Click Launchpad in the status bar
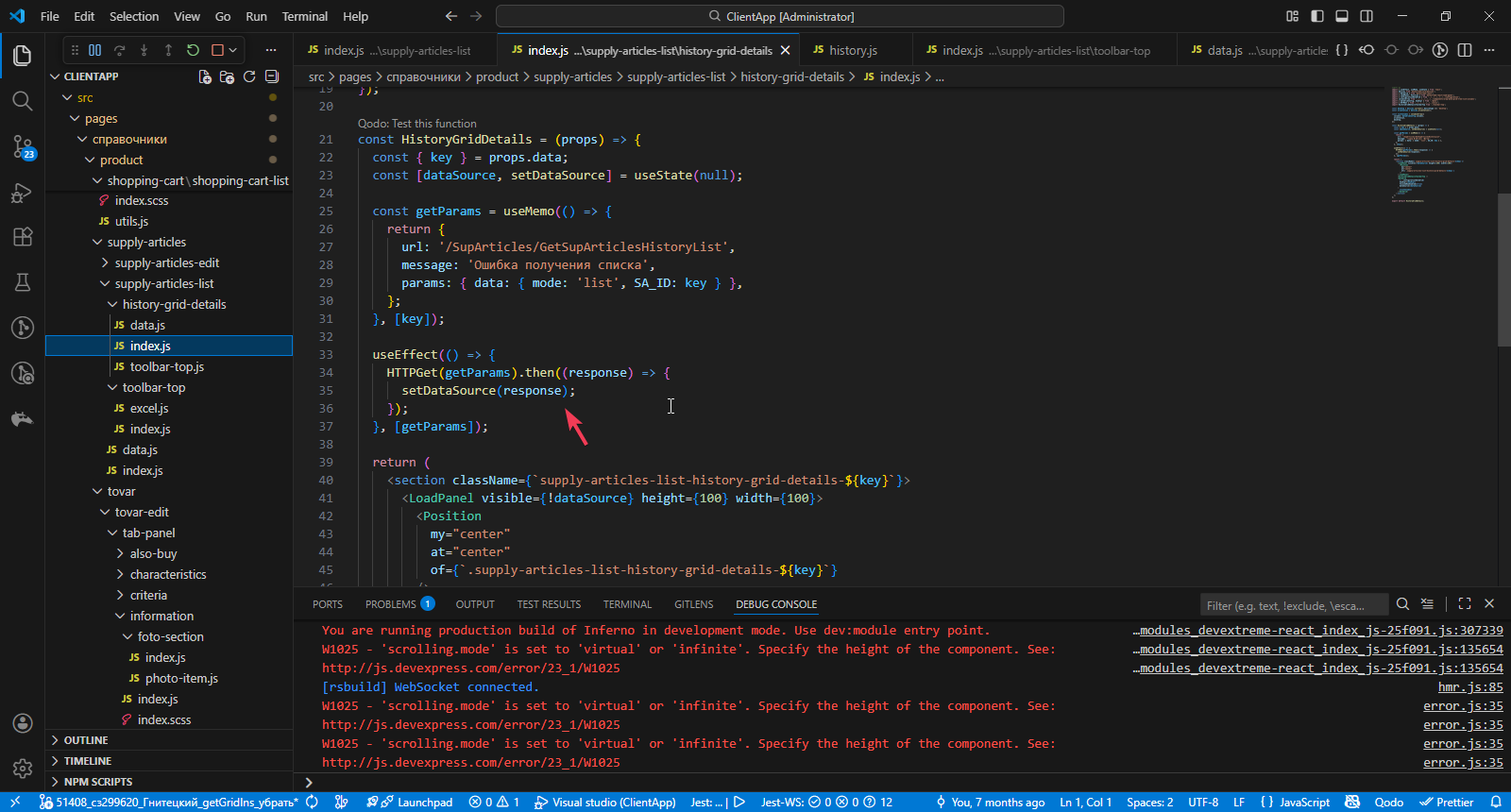 coord(416,803)
